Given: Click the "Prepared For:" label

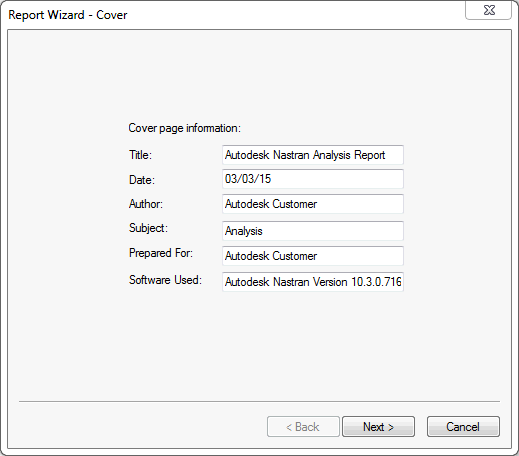Looking at the screenshot, I should click(161, 253).
